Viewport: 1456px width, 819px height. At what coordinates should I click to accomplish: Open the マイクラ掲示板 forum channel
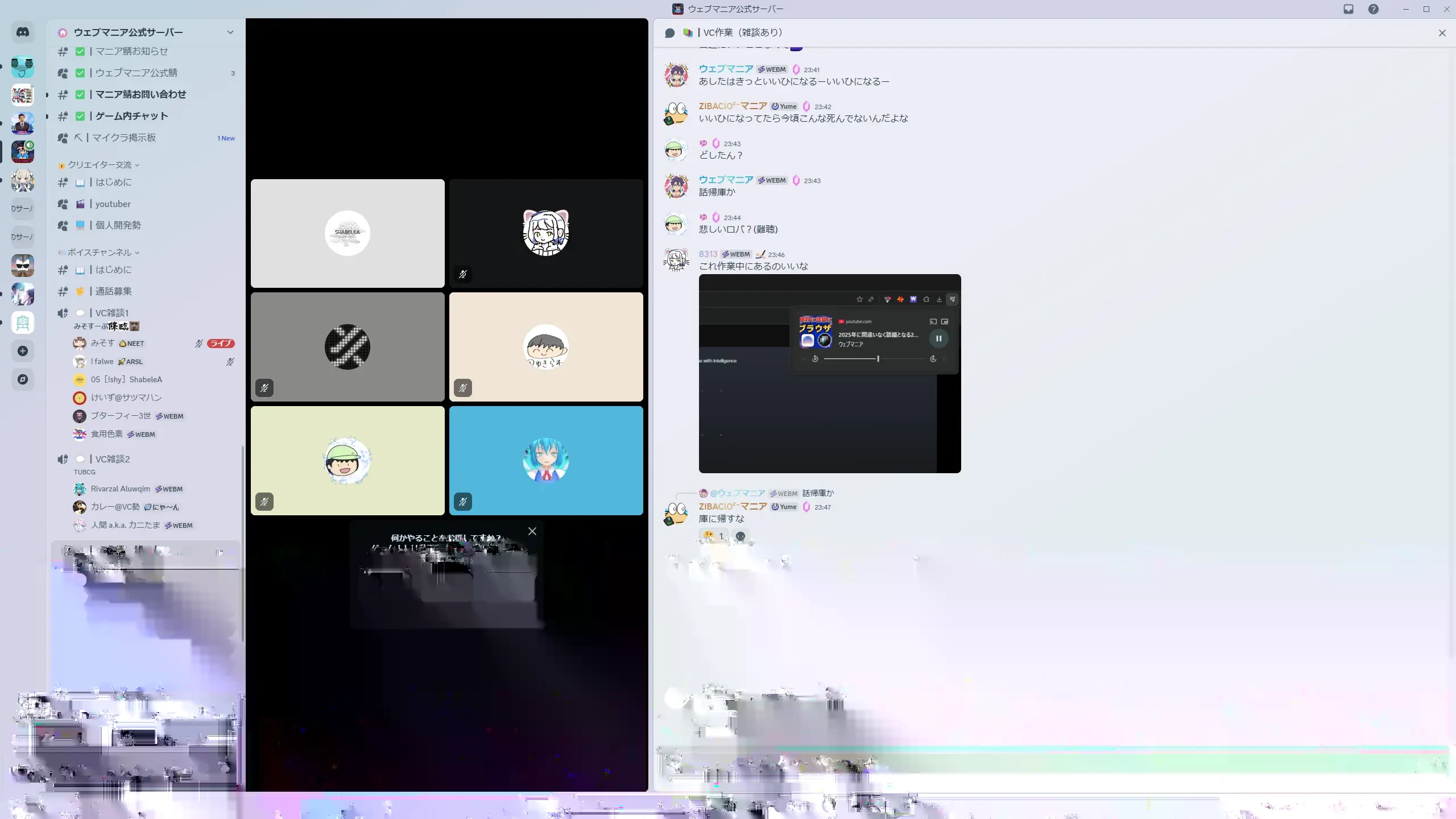125,138
